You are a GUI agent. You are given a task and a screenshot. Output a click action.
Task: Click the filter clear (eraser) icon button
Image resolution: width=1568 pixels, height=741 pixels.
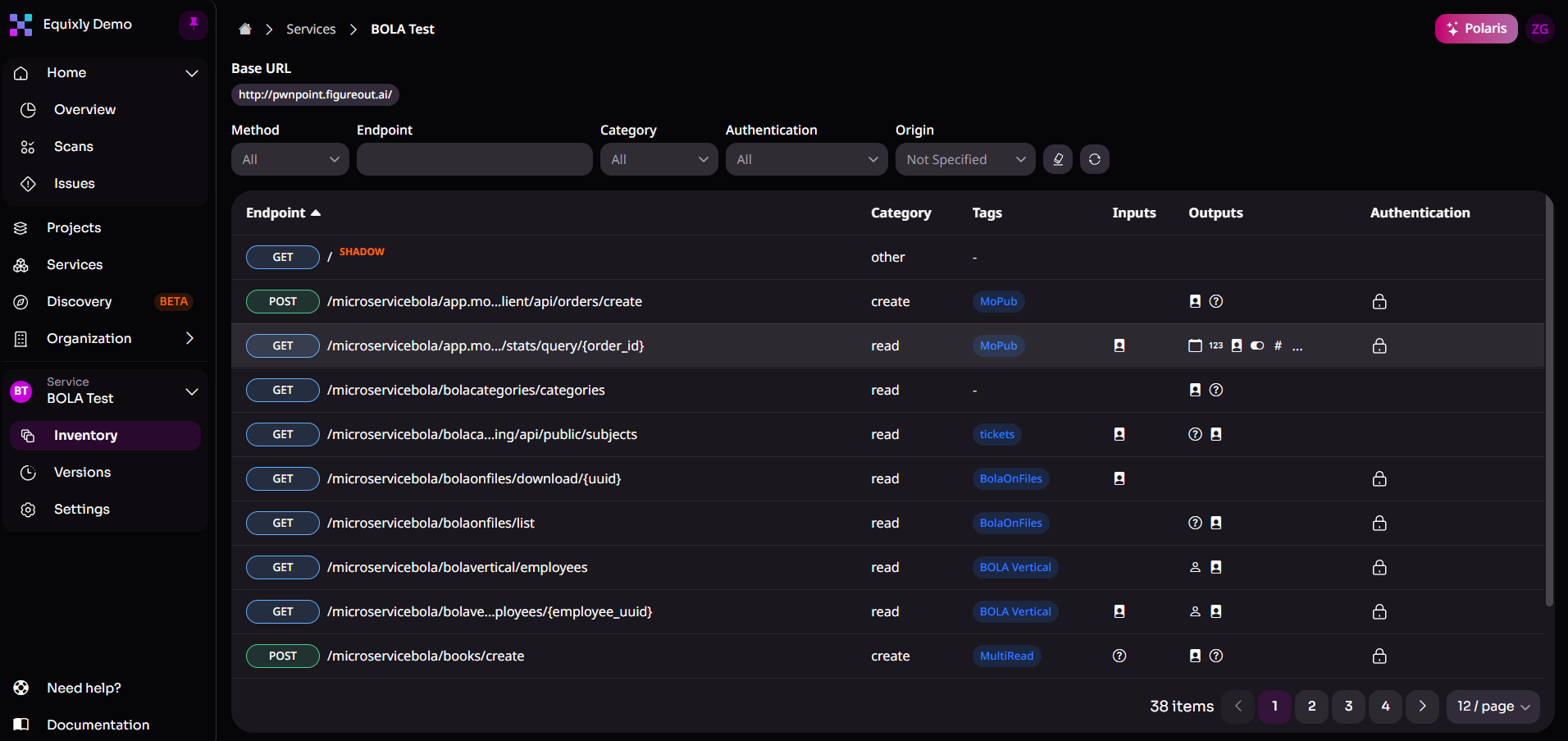1058,159
